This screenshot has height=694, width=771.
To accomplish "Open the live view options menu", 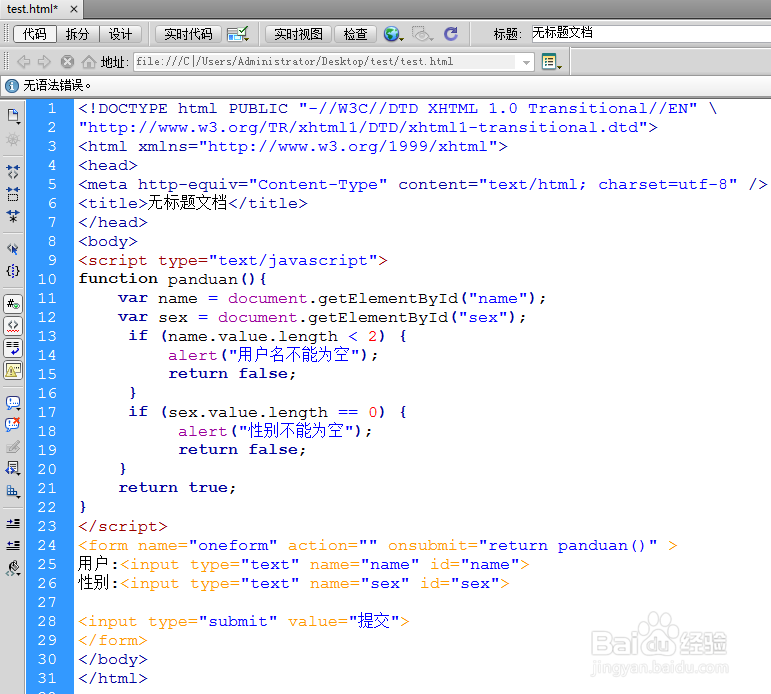I will [551, 62].
